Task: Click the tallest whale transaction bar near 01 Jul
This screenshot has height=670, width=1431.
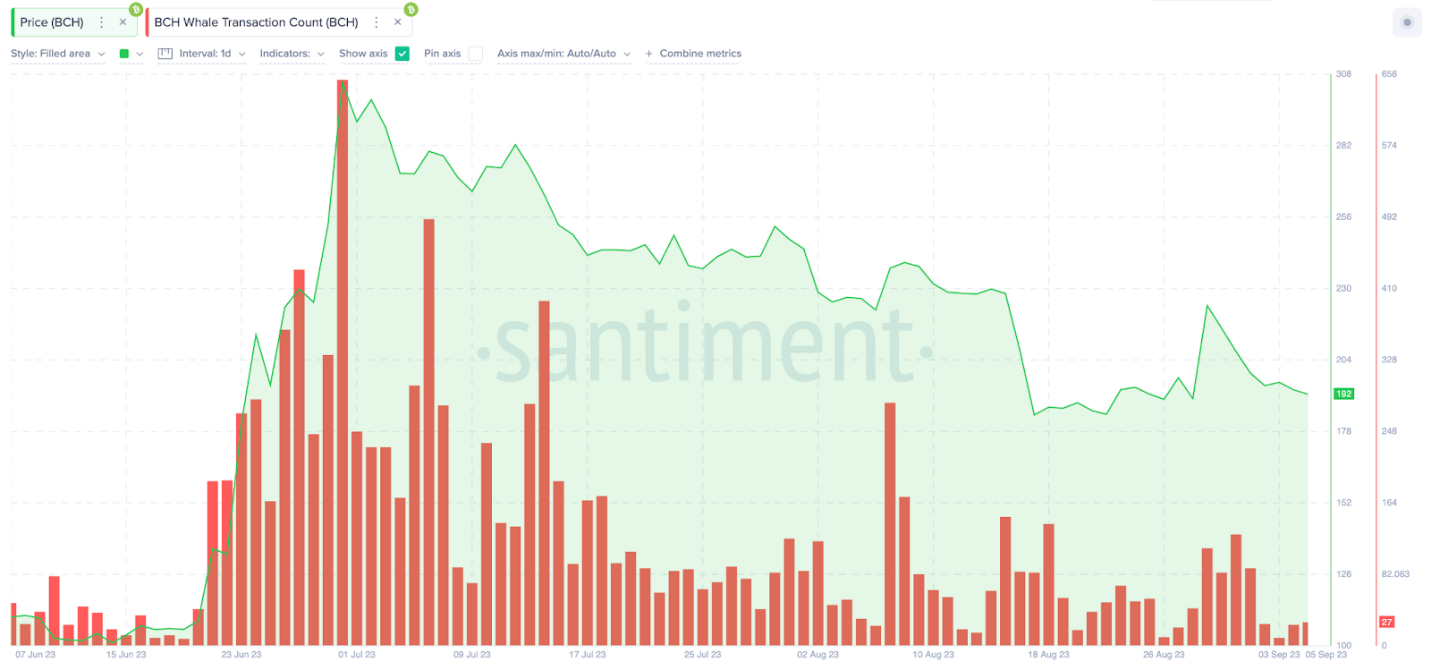Action: (342, 362)
